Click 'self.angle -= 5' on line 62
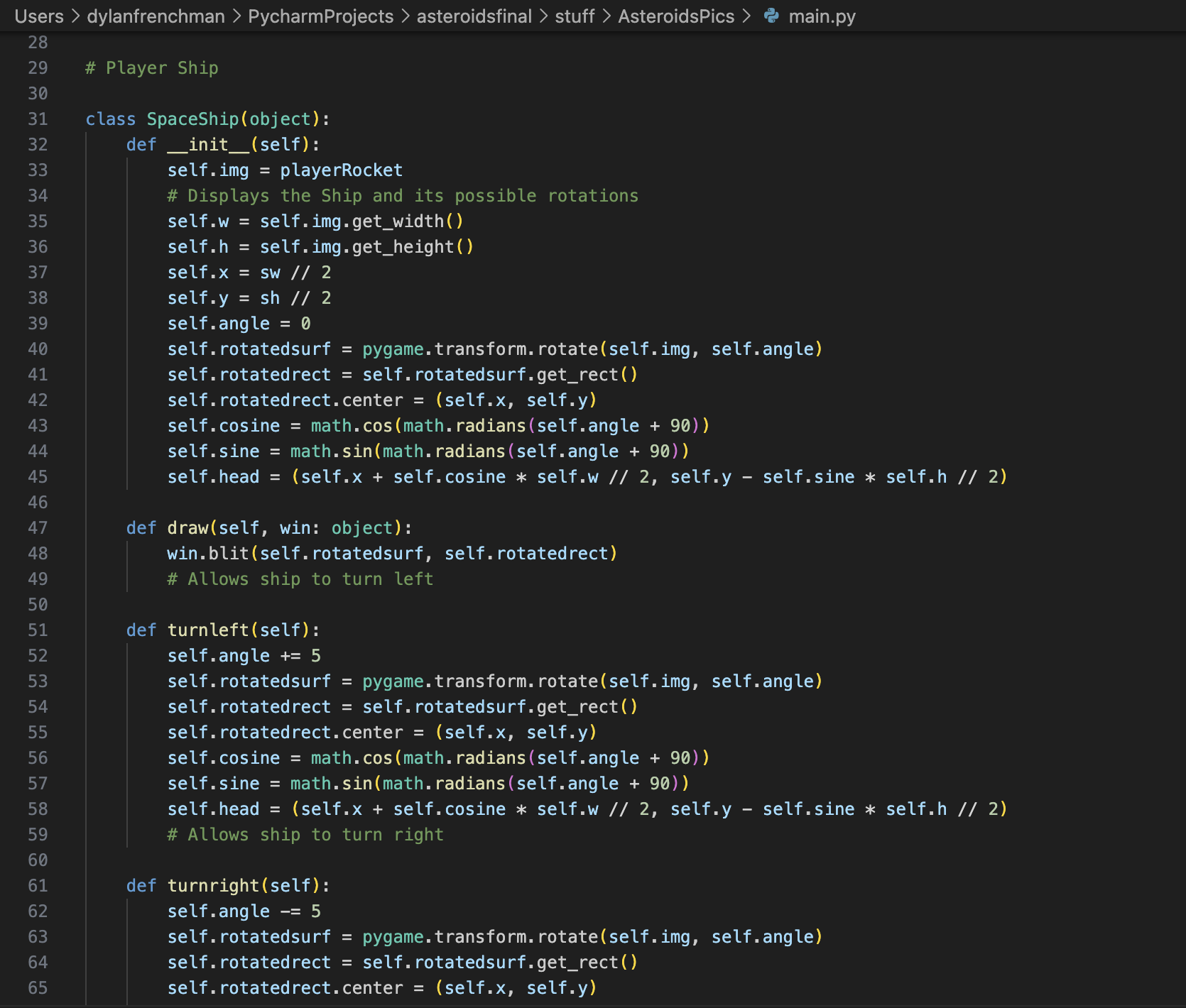 (x=244, y=911)
